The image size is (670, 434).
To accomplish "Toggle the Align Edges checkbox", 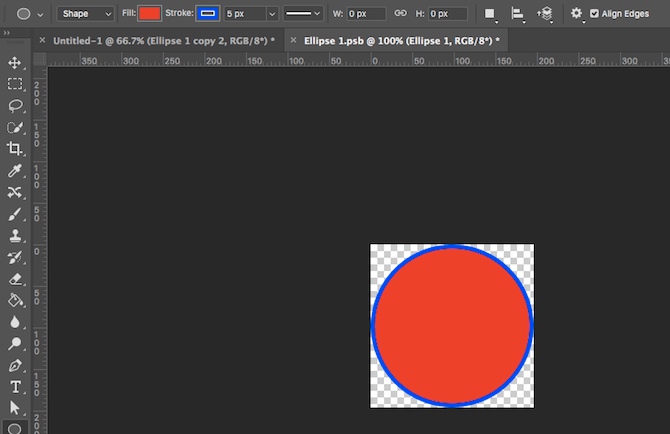I will (594, 14).
